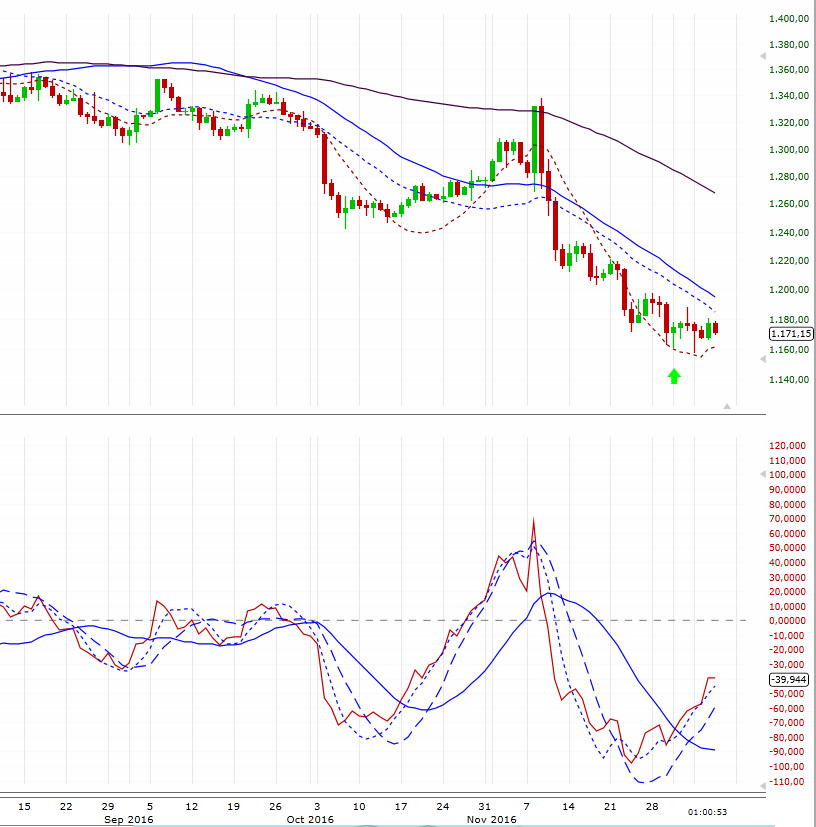Select the current price label 1.171,15

pyautogui.click(x=790, y=334)
